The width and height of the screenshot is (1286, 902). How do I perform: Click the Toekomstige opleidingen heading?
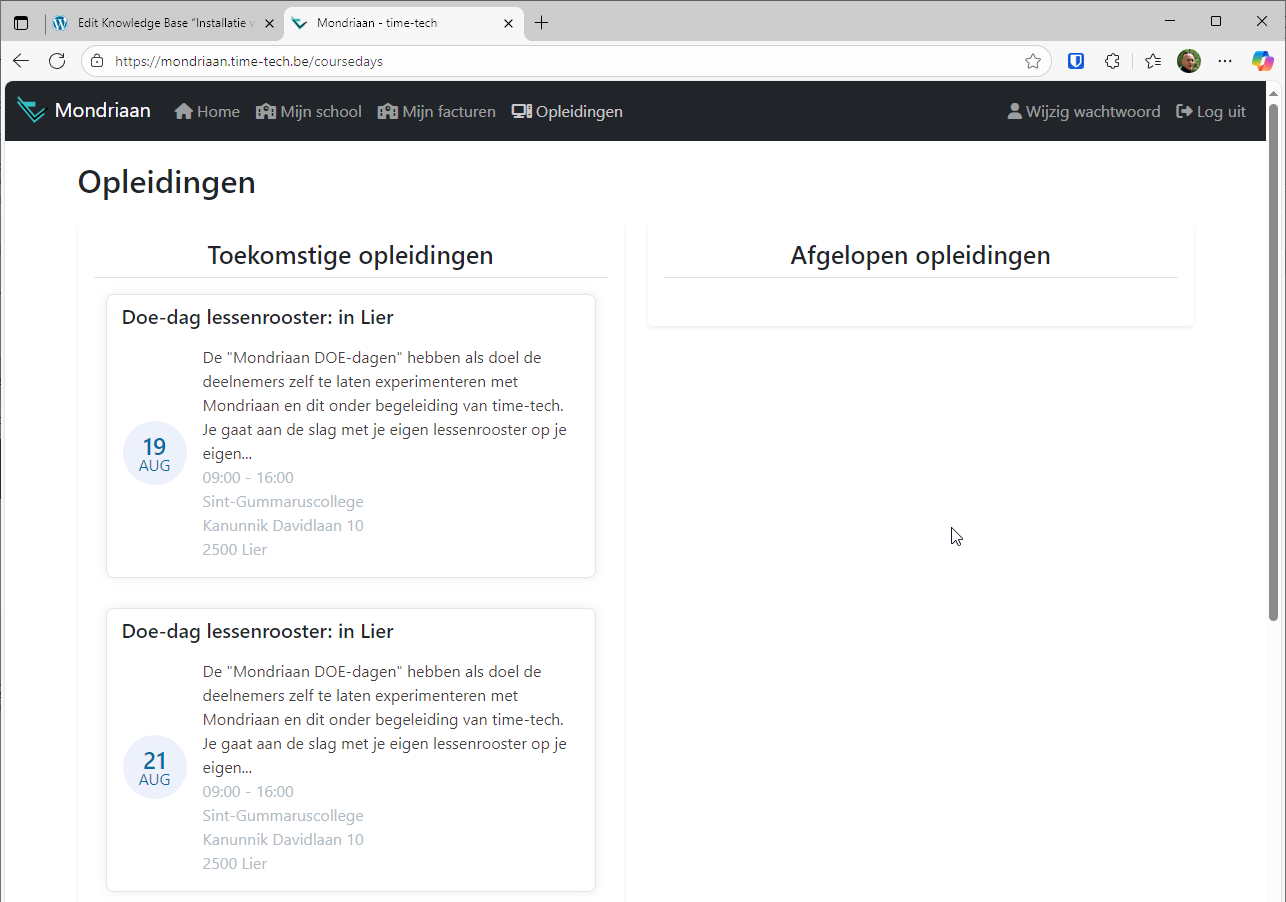[x=350, y=255]
